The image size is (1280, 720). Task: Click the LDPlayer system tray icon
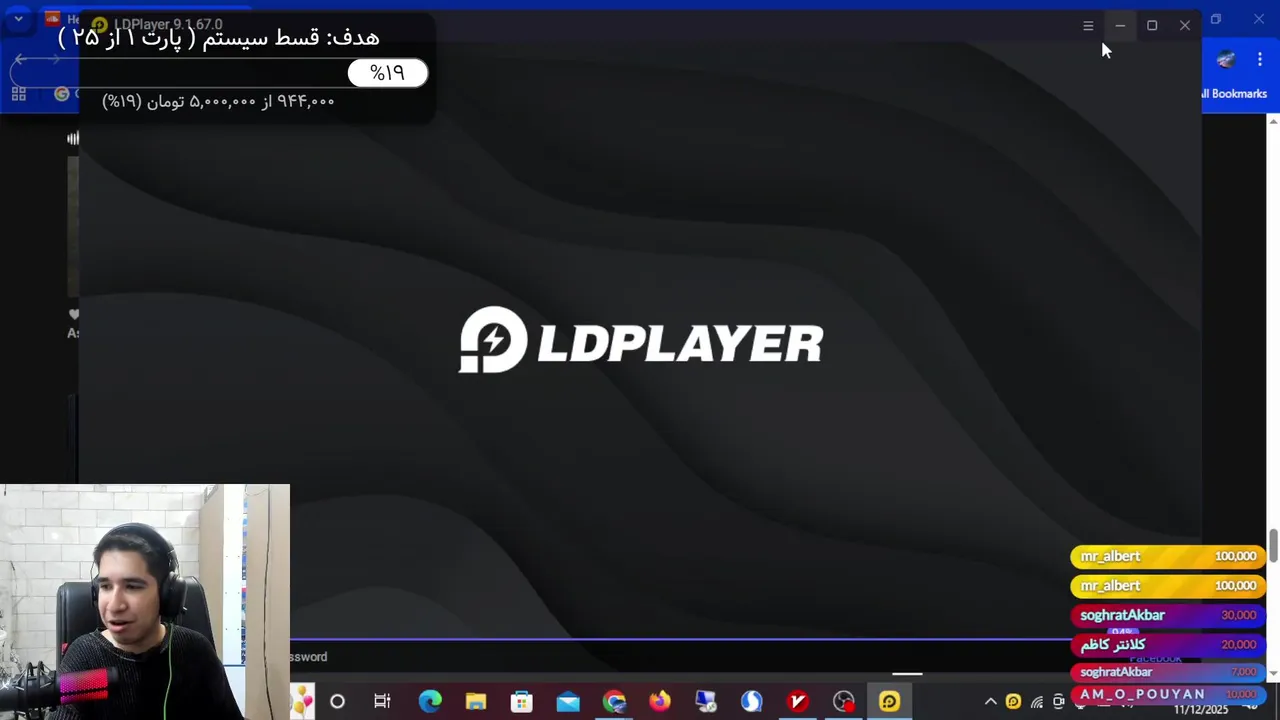point(1013,702)
